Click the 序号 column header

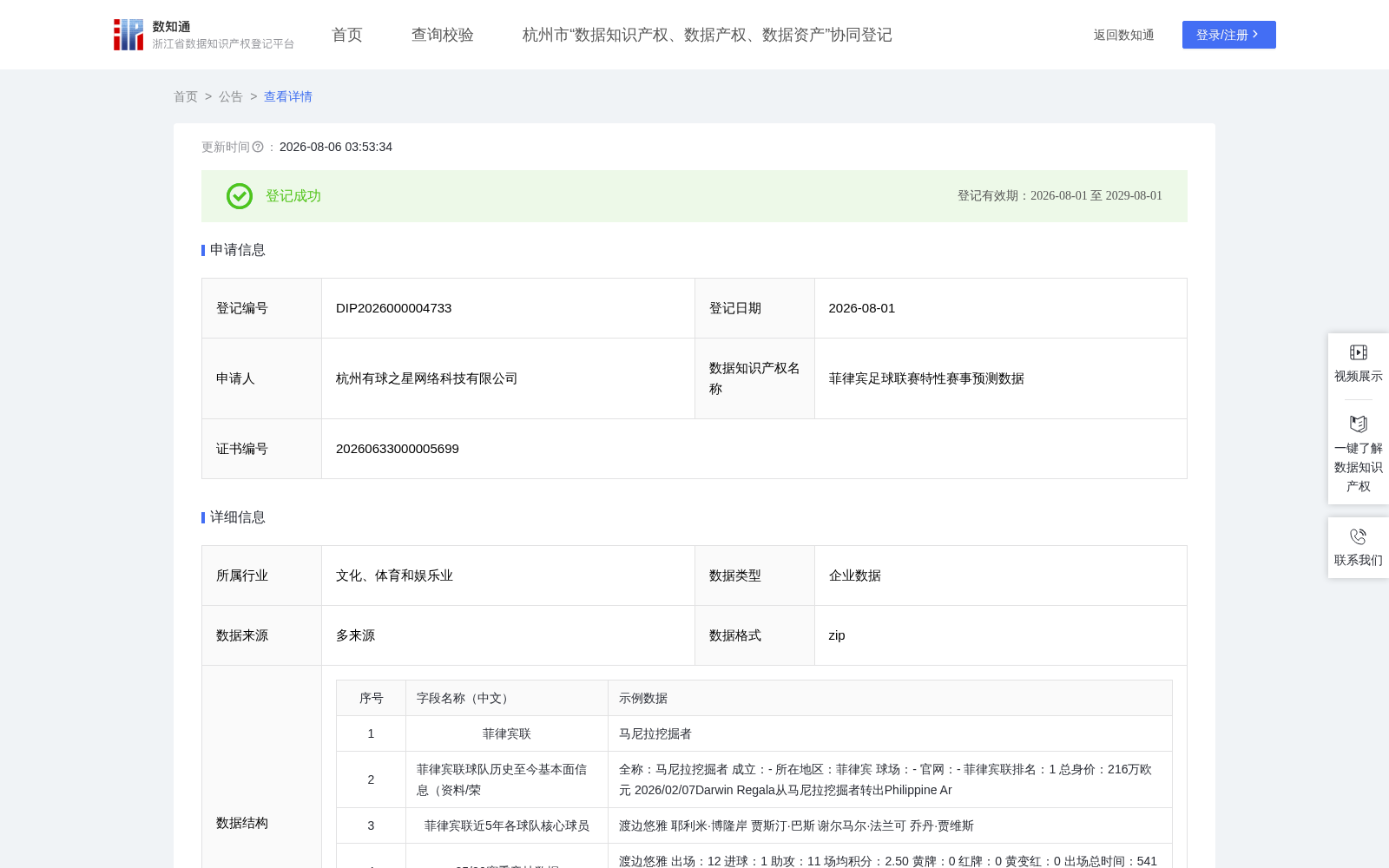point(371,698)
